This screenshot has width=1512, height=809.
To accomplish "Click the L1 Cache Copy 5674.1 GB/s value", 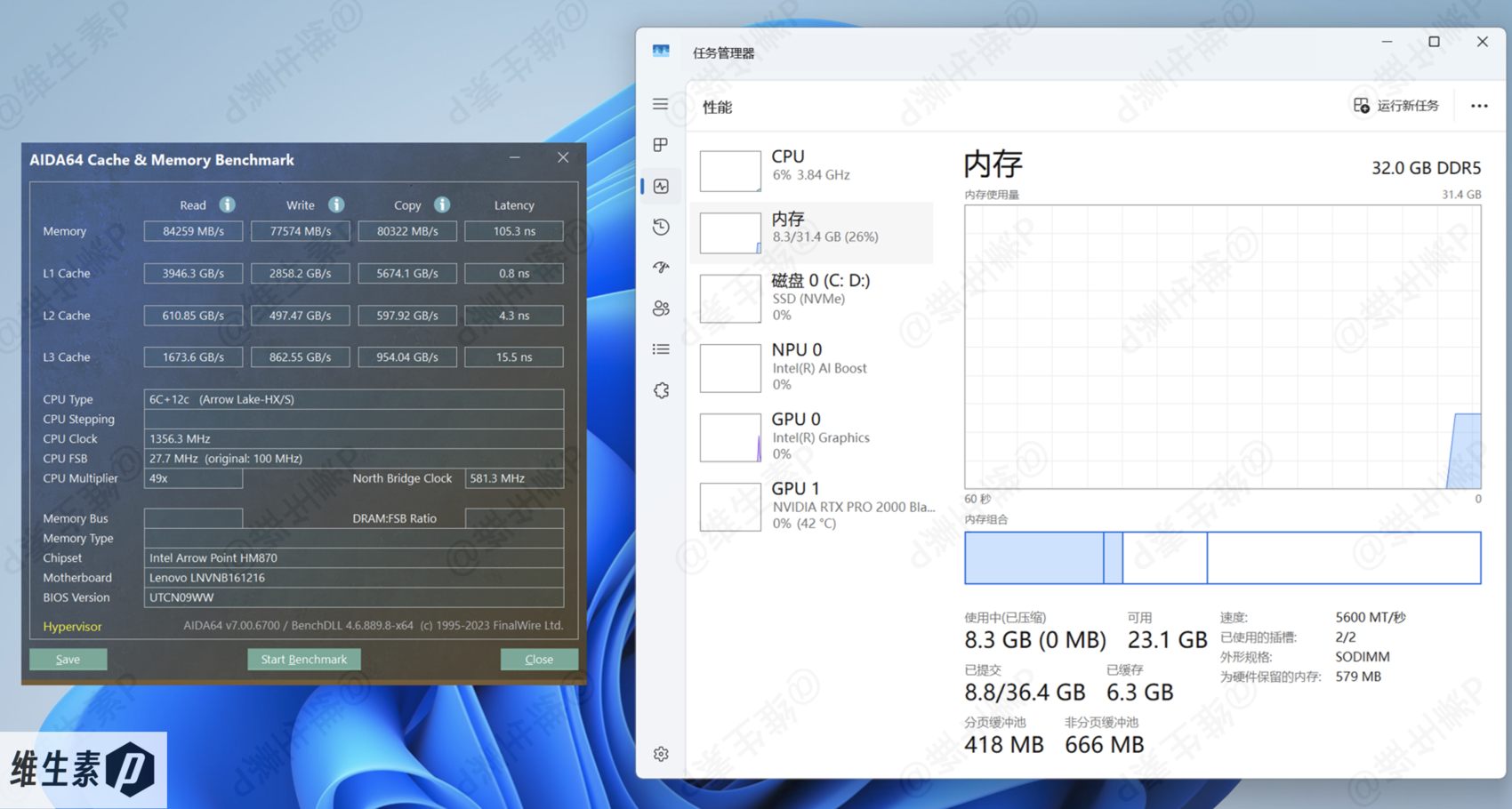I will pos(407,273).
